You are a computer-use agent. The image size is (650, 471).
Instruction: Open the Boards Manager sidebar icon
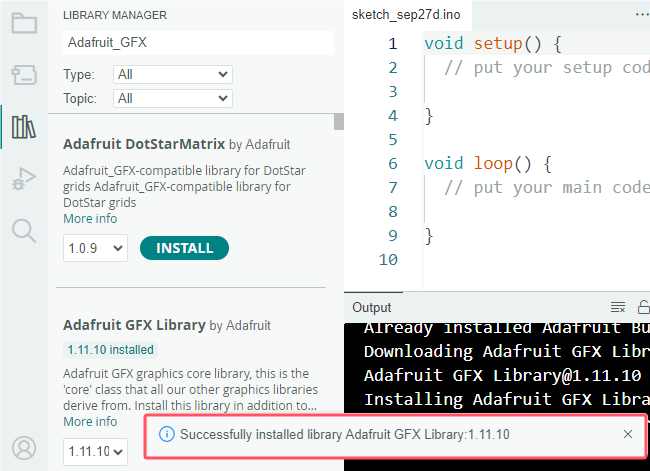point(24,75)
